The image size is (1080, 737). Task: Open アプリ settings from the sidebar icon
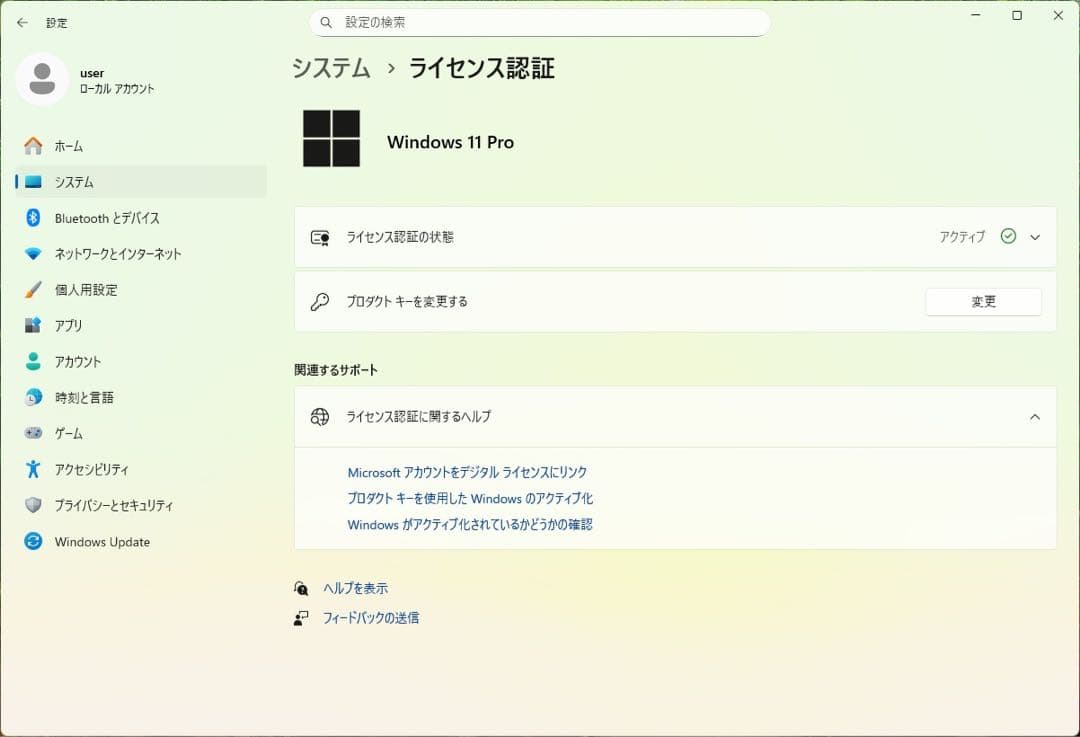point(32,325)
